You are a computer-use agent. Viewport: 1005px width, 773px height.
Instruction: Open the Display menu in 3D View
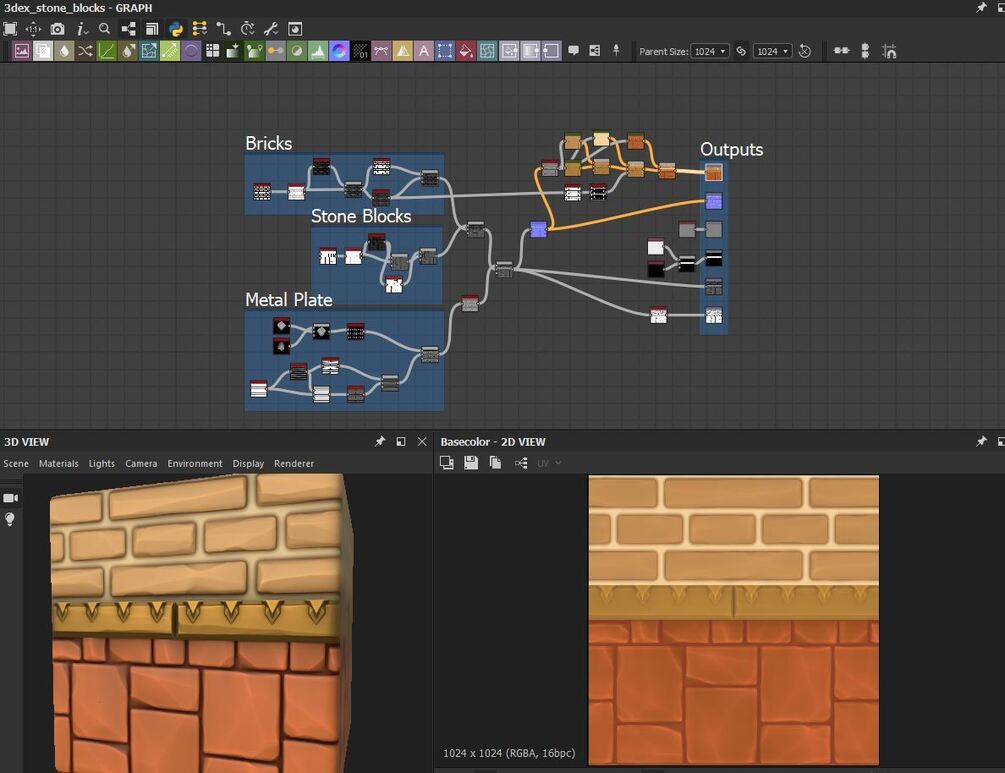[x=248, y=463]
